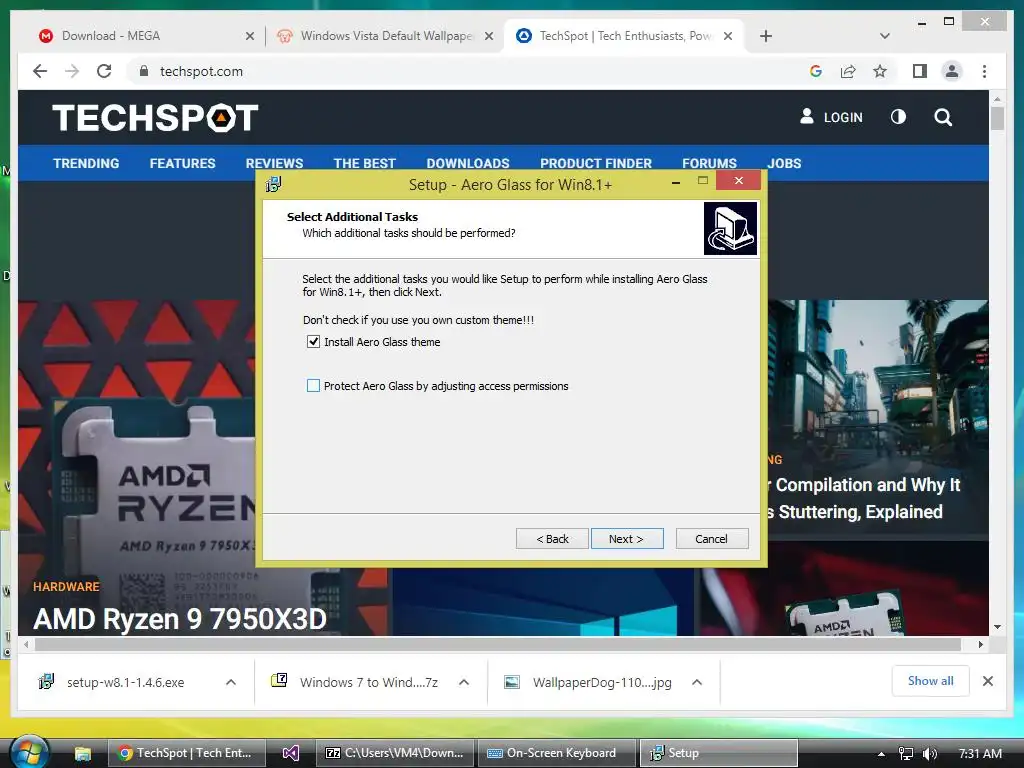The width and height of the screenshot is (1024, 768).
Task: Expand options for setup-w8.1-1.4.6.exe download
Action: pyautogui.click(x=231, y=682)
